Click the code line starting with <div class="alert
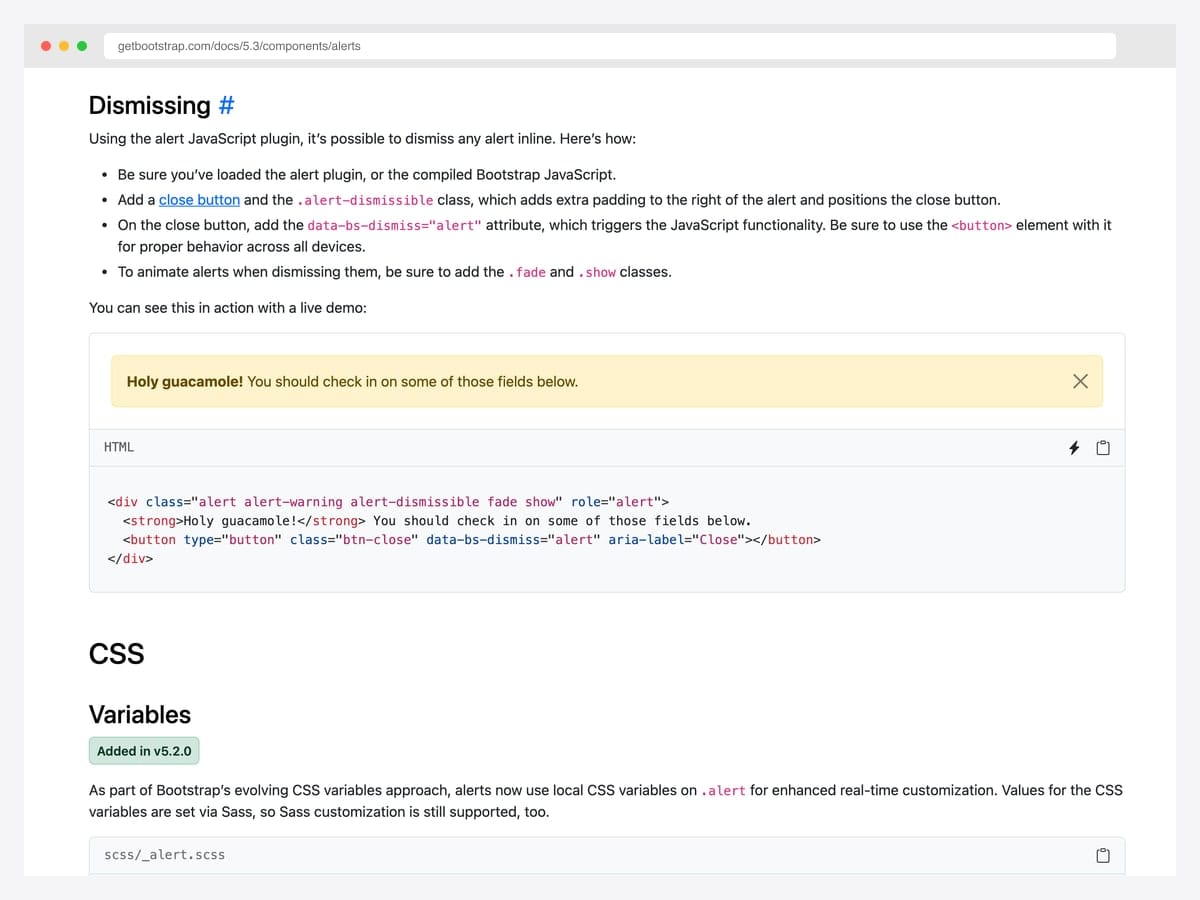 (388, 501)
